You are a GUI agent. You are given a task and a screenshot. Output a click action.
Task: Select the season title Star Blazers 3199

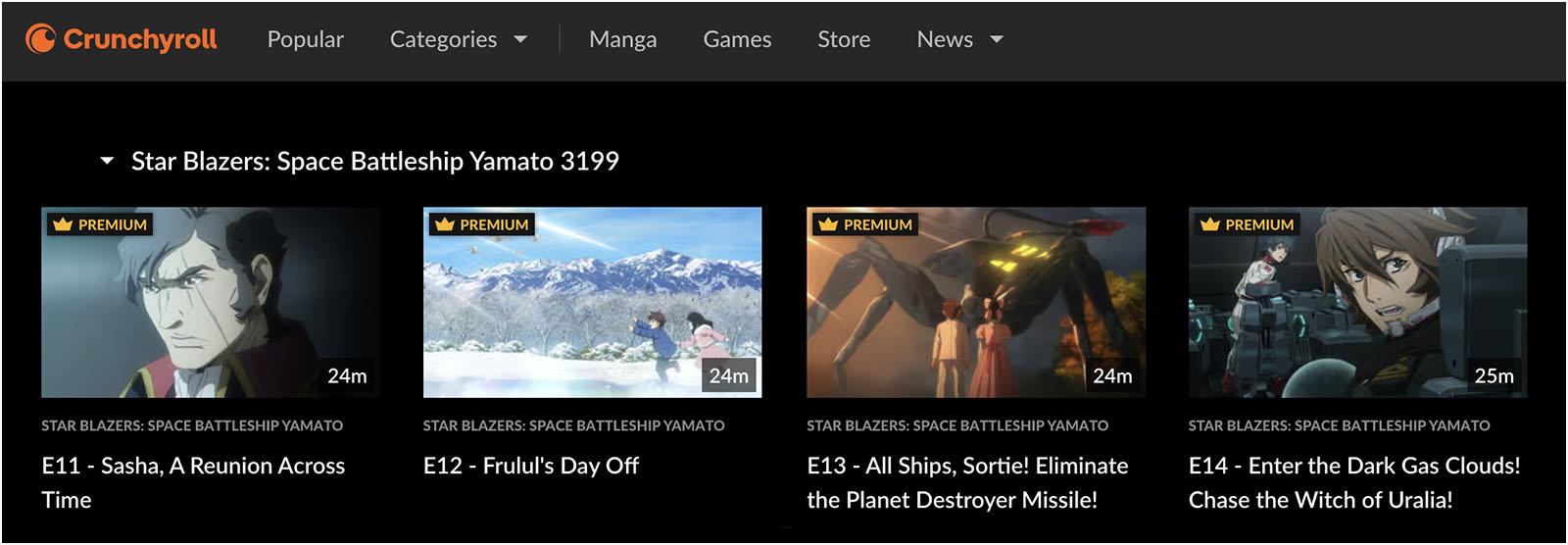pos(375,161)
